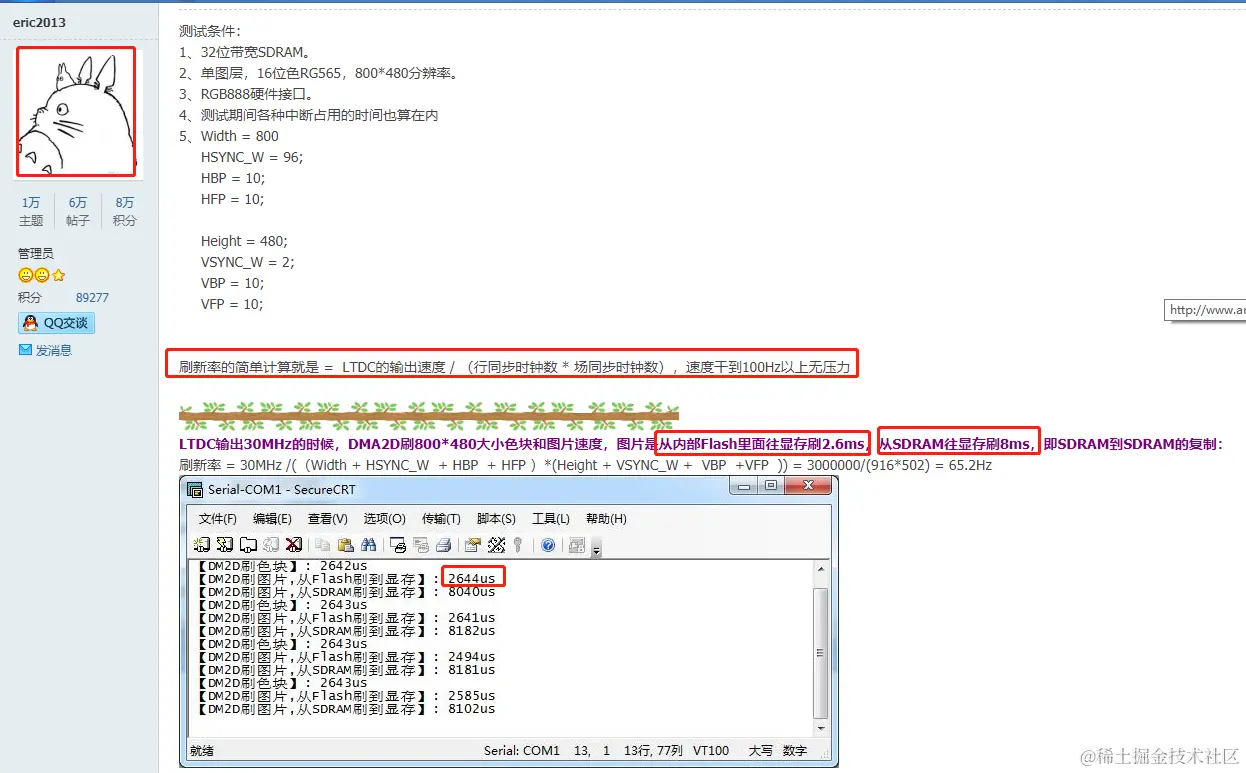
Task: Click the printer icon in SecureCRT toolbar
Action: 444,545
